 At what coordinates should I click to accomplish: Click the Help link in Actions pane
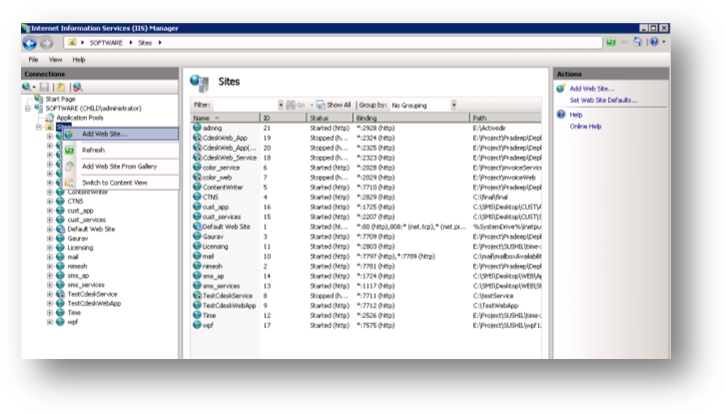(x=576, y=114)
